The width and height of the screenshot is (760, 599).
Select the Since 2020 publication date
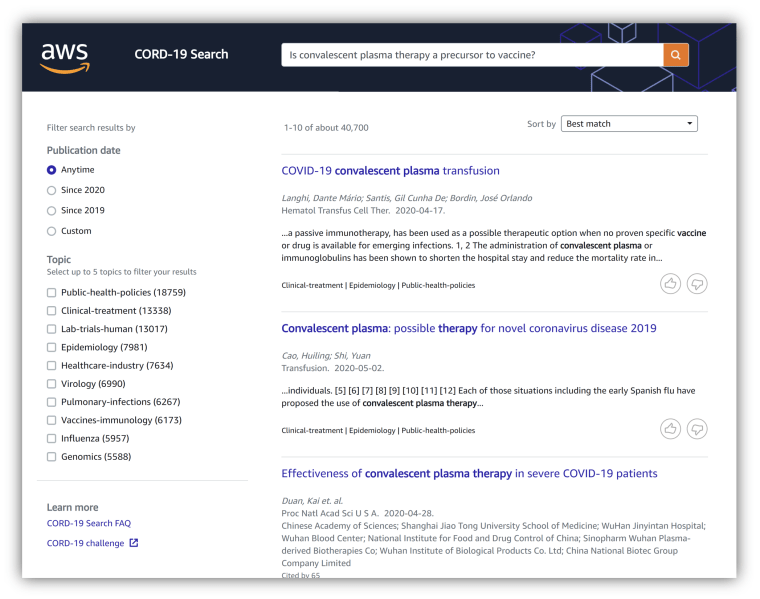51,190
